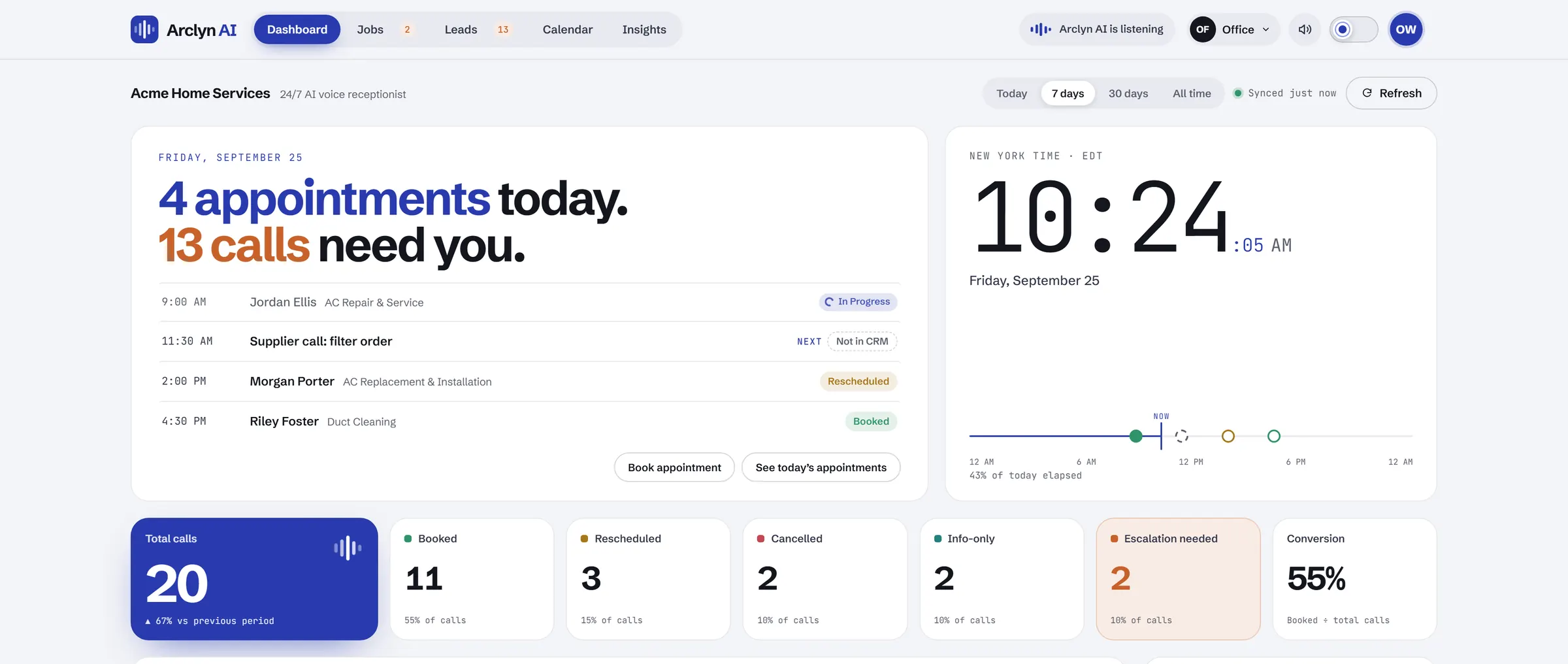Viewport: 1568px width, 664px height.
Task: Click the Leads count badge 13
Action: [x=503, y=29]
